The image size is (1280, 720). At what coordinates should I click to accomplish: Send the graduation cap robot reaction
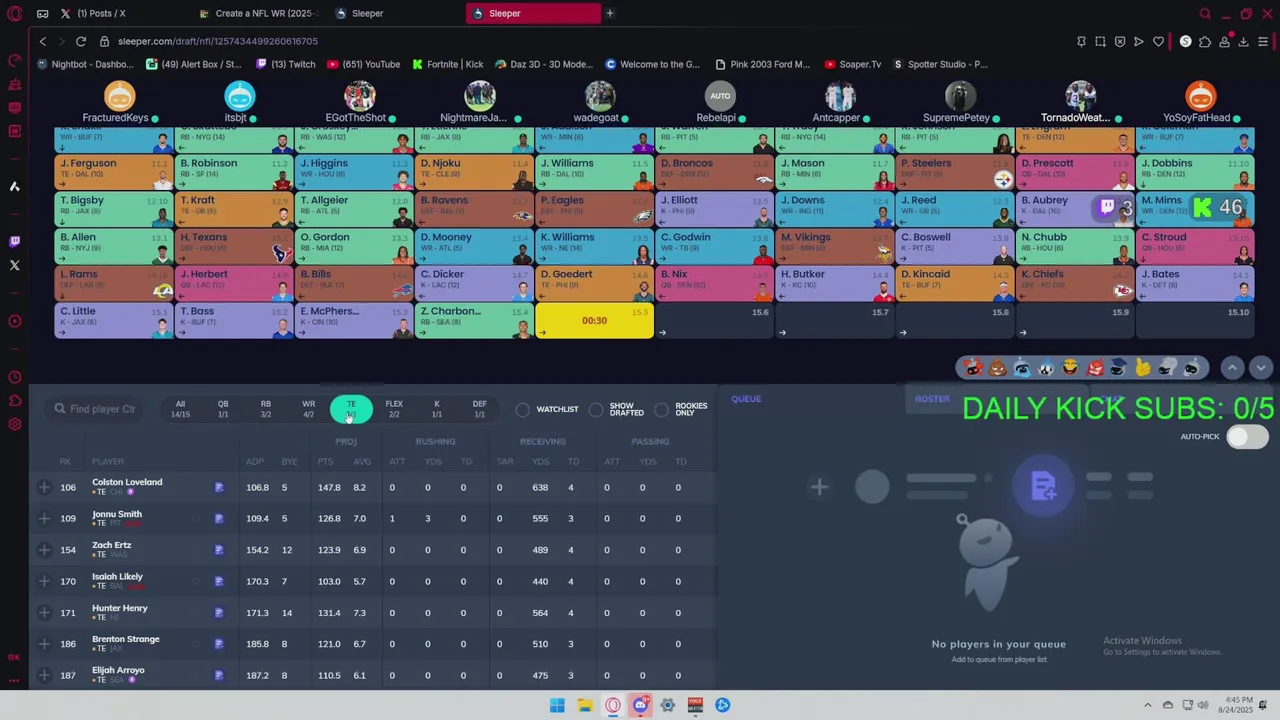pyautogui.click(x=1119, y=368)
